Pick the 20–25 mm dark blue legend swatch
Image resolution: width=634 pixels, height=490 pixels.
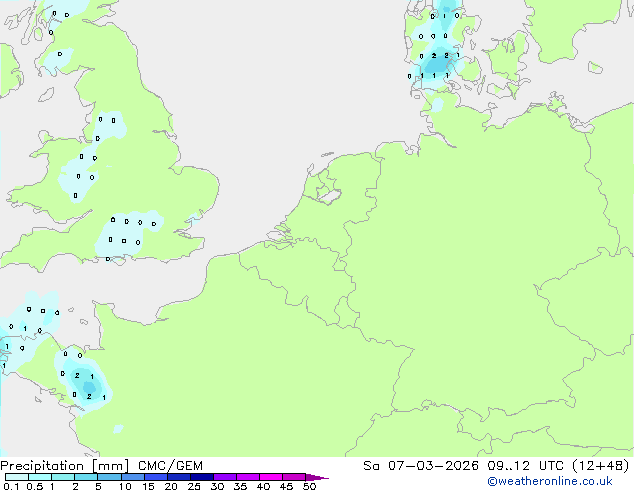click(x=179, y=477)
